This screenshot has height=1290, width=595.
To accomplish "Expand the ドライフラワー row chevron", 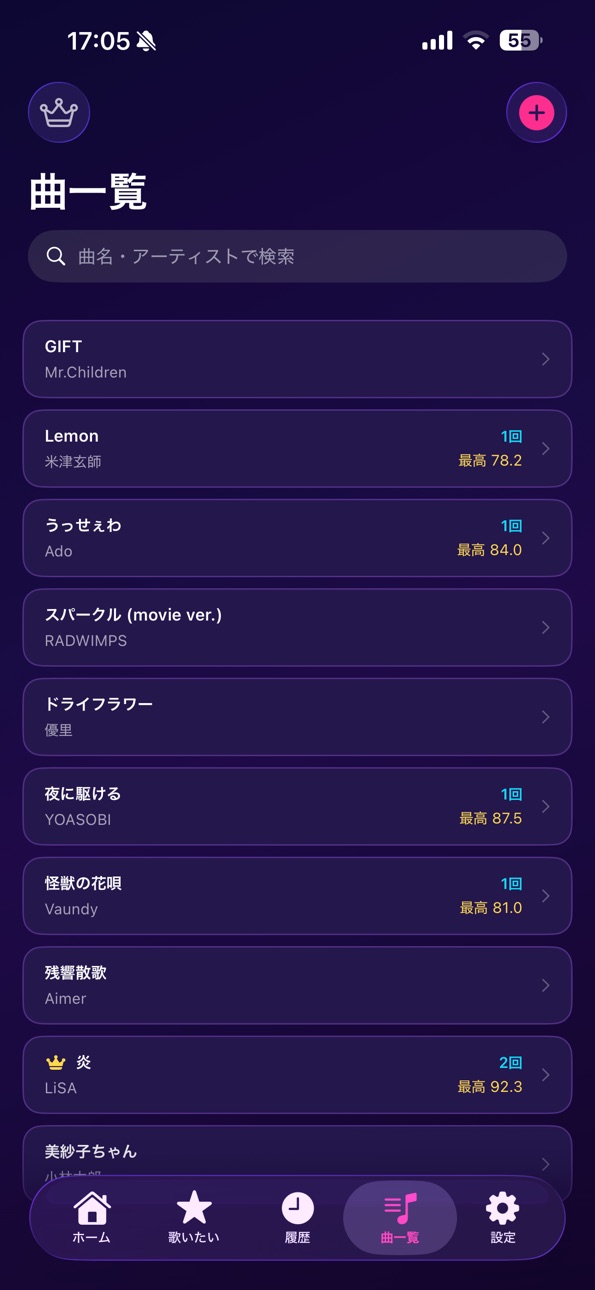I will [x=545, y=717].
